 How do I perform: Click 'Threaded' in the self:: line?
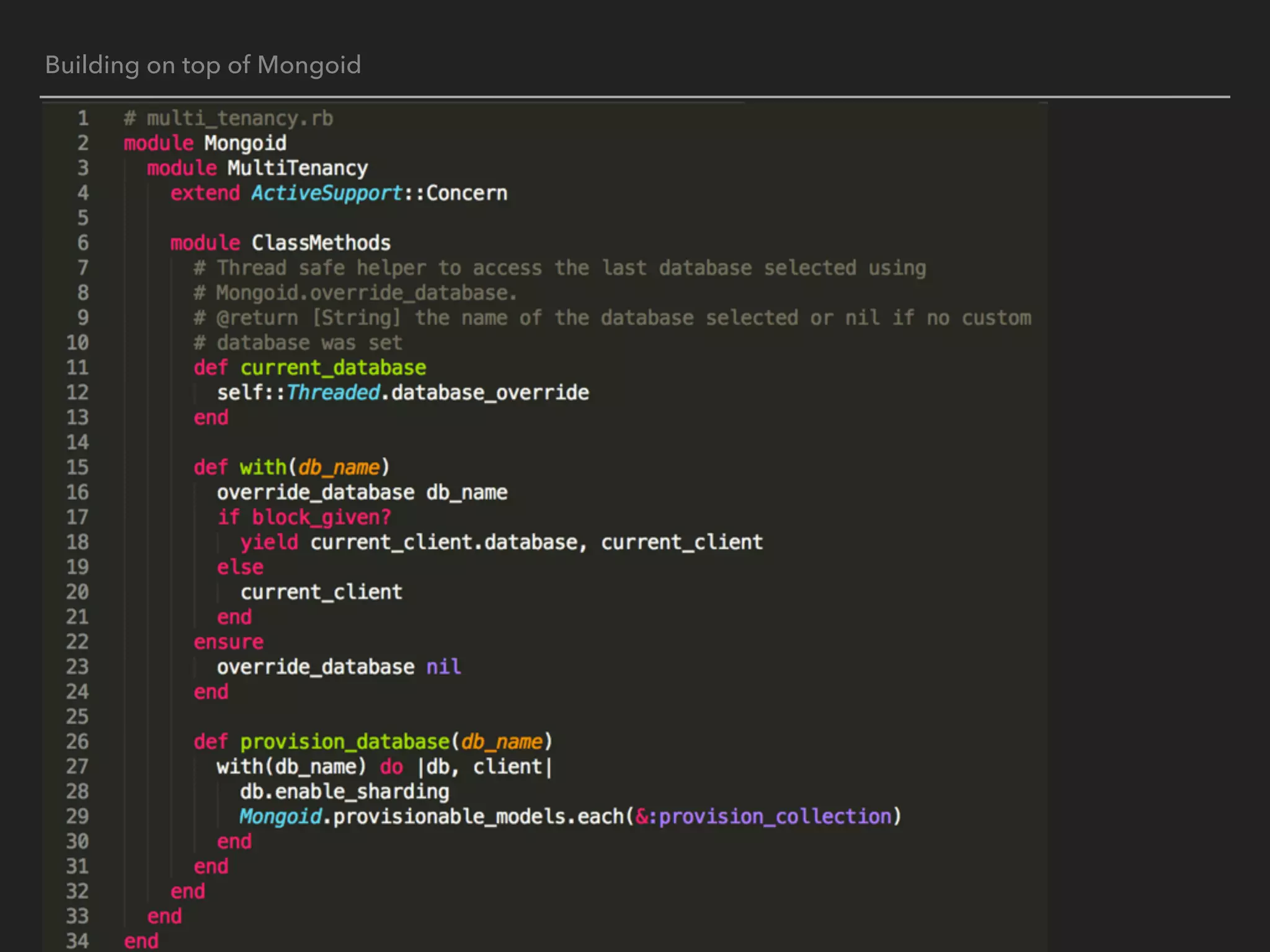tap(333, 392)
